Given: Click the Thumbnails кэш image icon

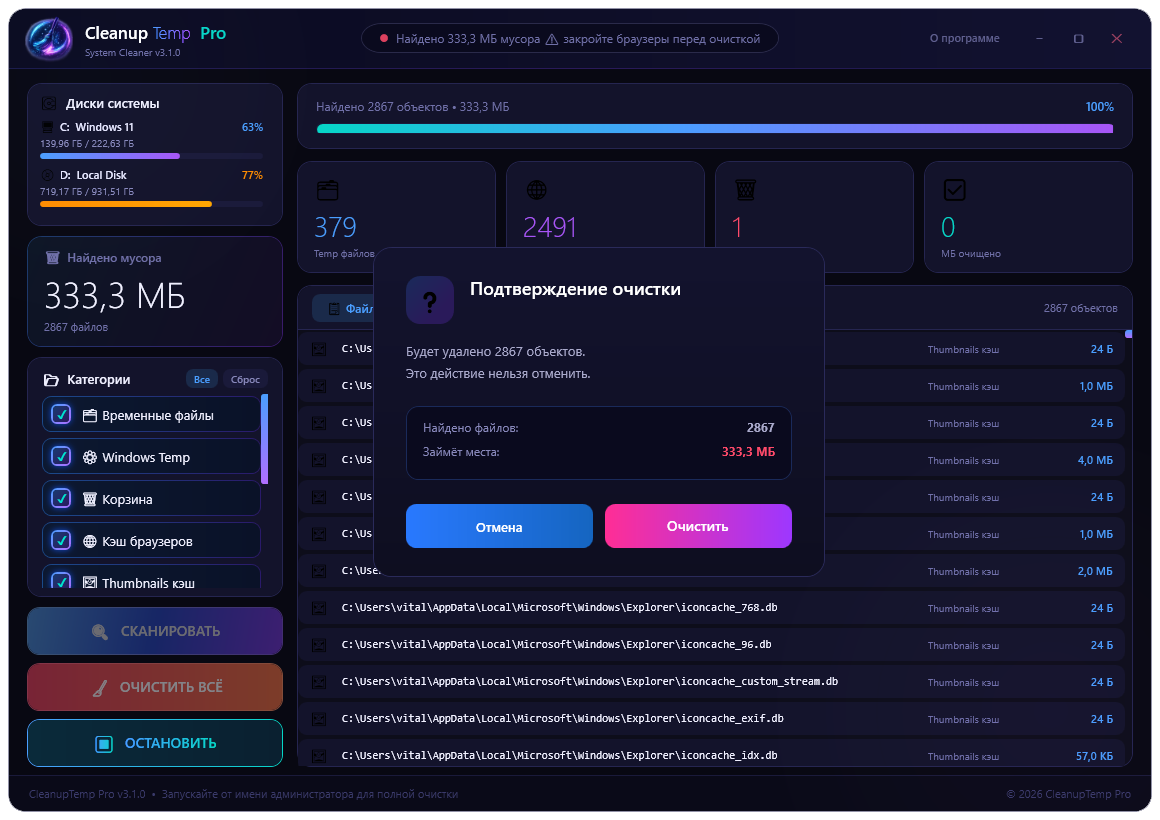Looking at the screenshot, I should [x=90, y=583].
